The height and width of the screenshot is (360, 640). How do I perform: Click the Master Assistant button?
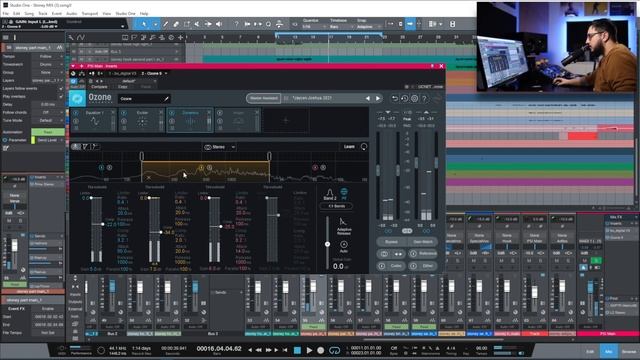click(263, 98)
